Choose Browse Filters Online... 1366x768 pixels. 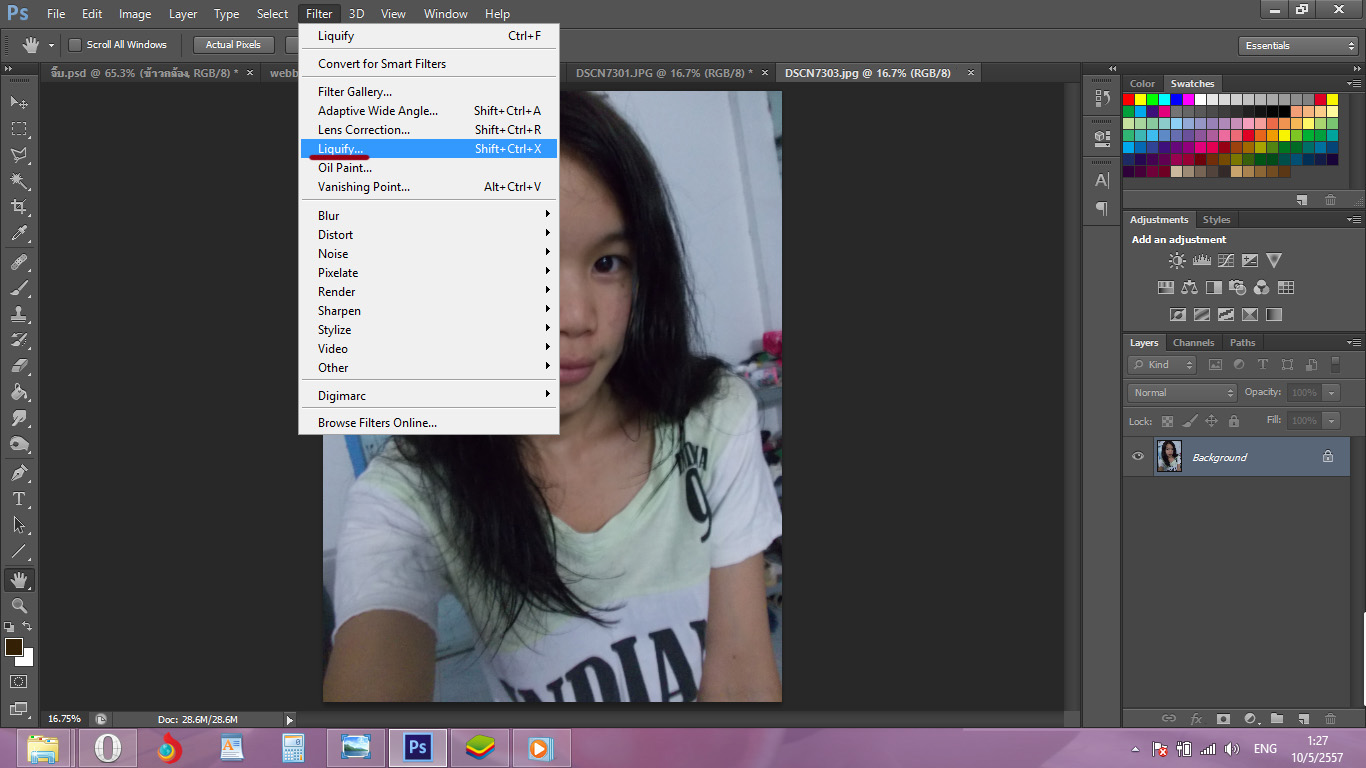[x=428, y=423]
